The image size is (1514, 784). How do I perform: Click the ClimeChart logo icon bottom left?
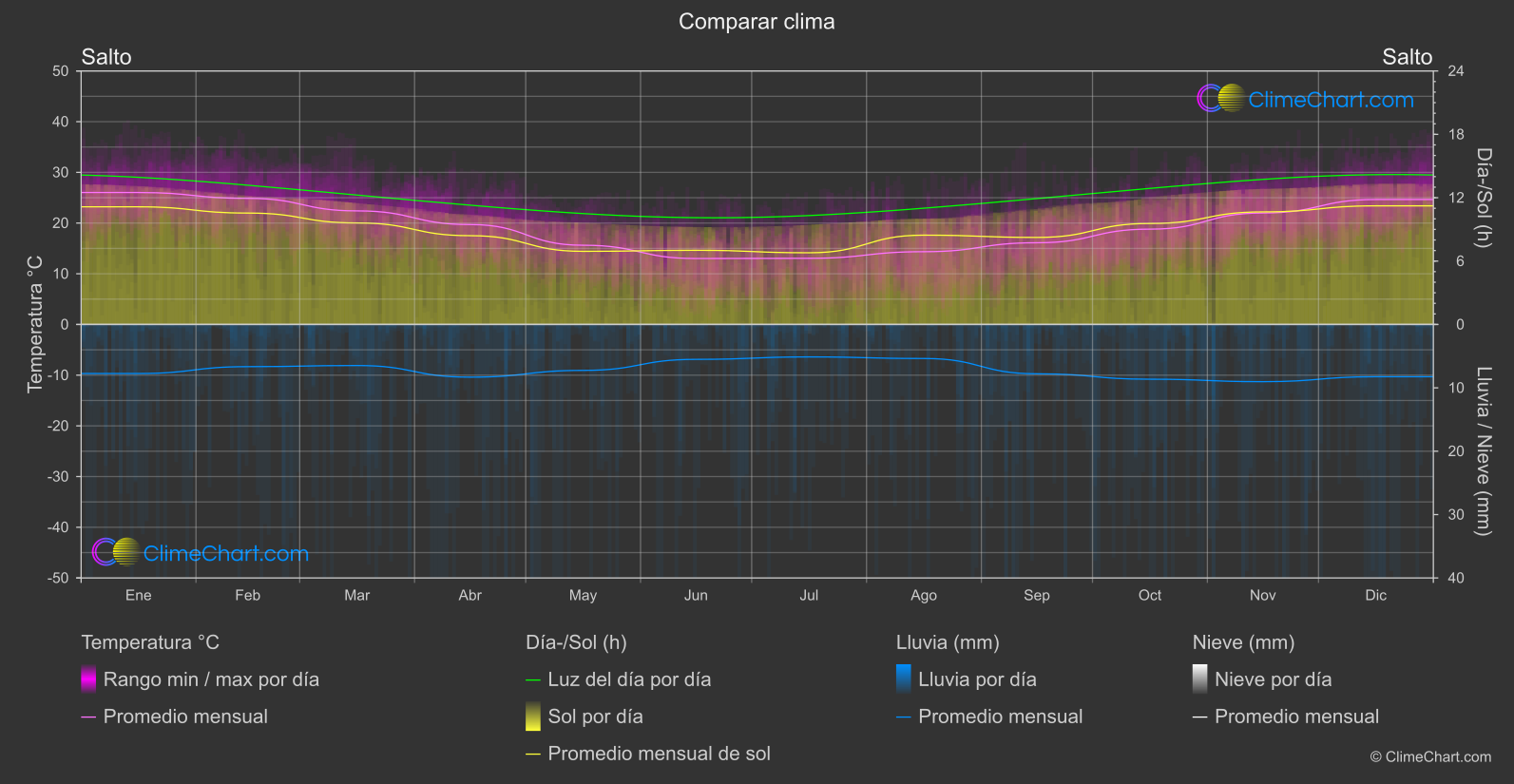pos(116,551)
